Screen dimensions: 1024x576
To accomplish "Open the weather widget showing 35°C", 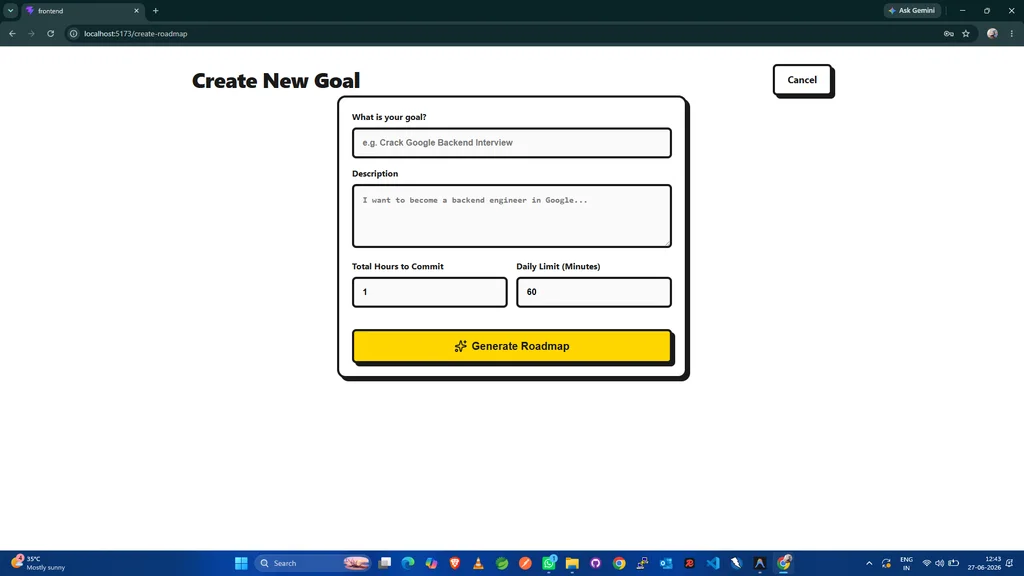I will [x=39, y=563].
